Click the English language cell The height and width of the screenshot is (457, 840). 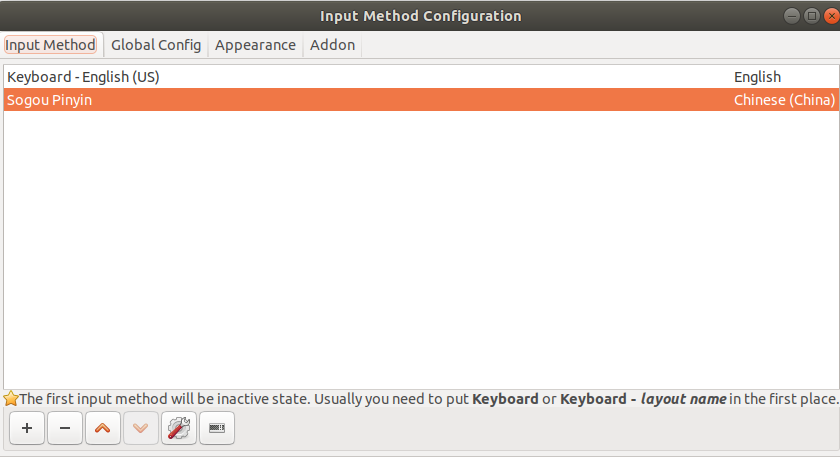pyautogui.click(x=757, y=77)
